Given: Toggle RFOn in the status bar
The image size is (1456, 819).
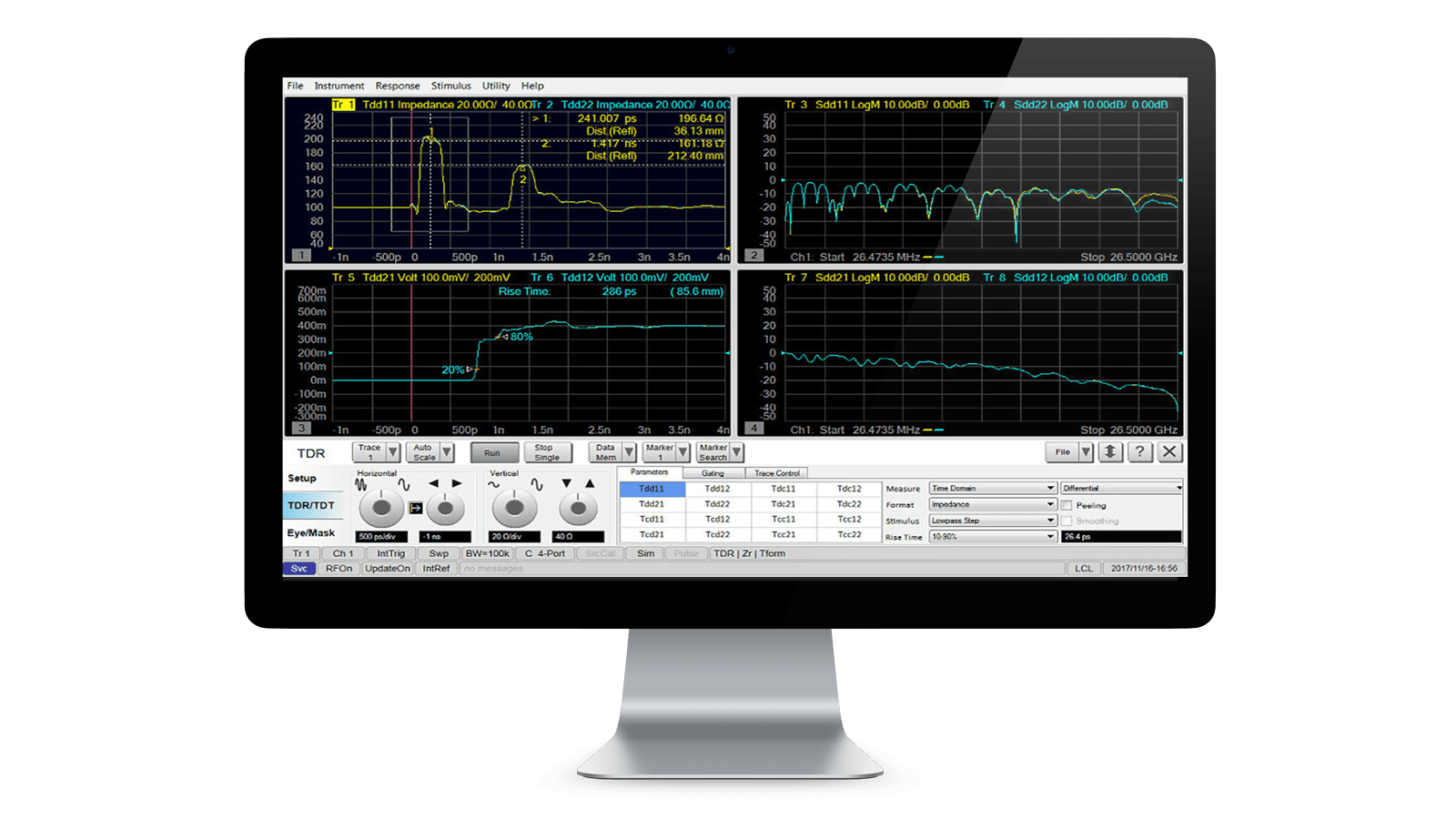Looking at the screenshot, I should coord(339,569).
